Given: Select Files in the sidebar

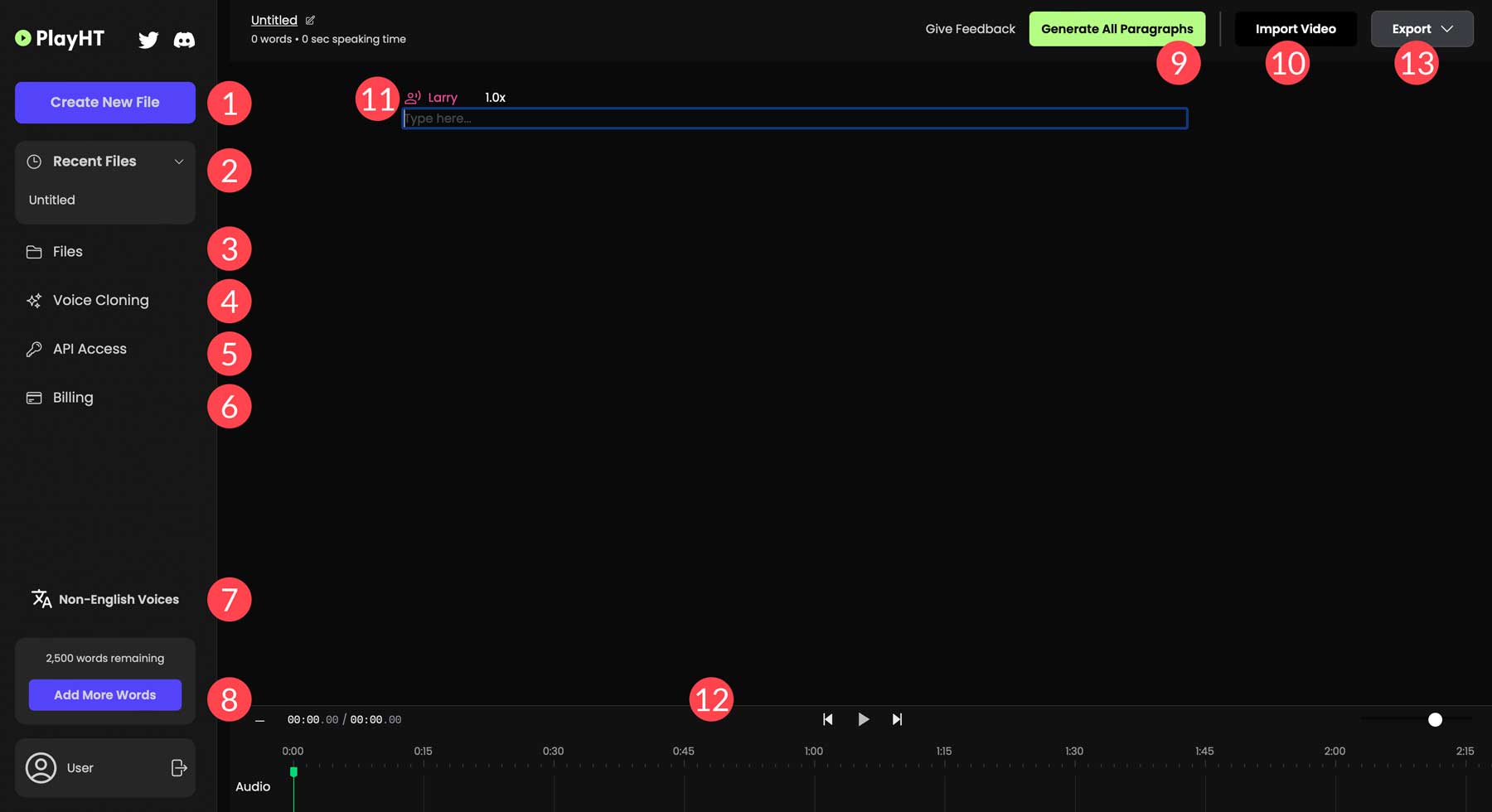Looking at the screenshot, I should point(66,251).
